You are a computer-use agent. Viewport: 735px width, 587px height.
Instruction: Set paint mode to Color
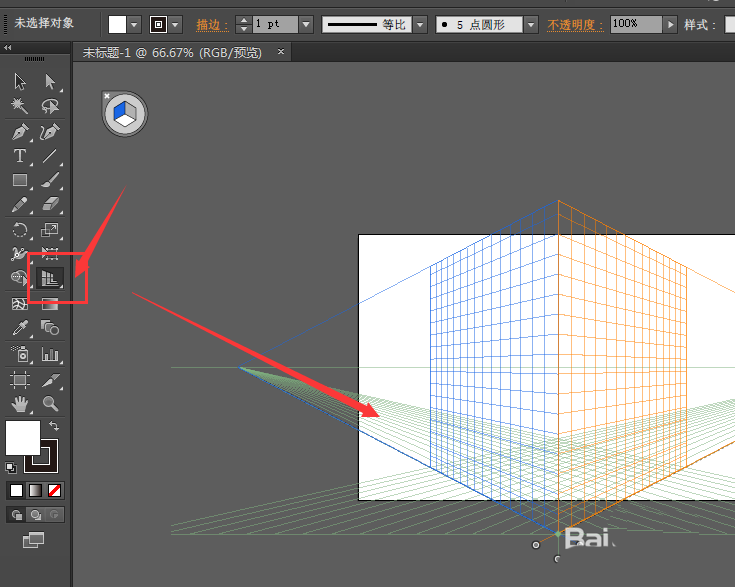click(x=16, y=490)
